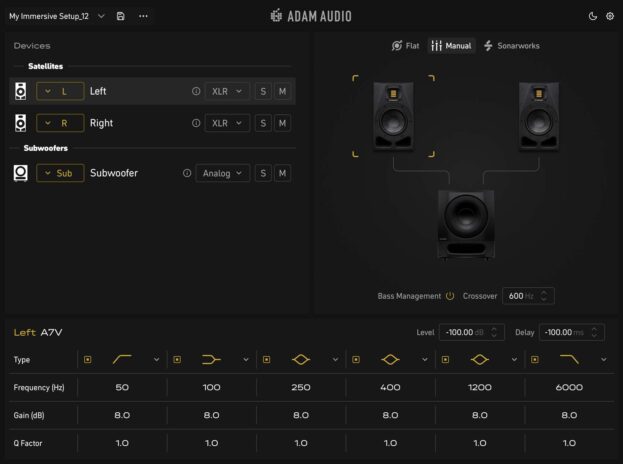
Task: Click the 1200 frequency value
Action: pyautogui.click(x=480, y=387)
